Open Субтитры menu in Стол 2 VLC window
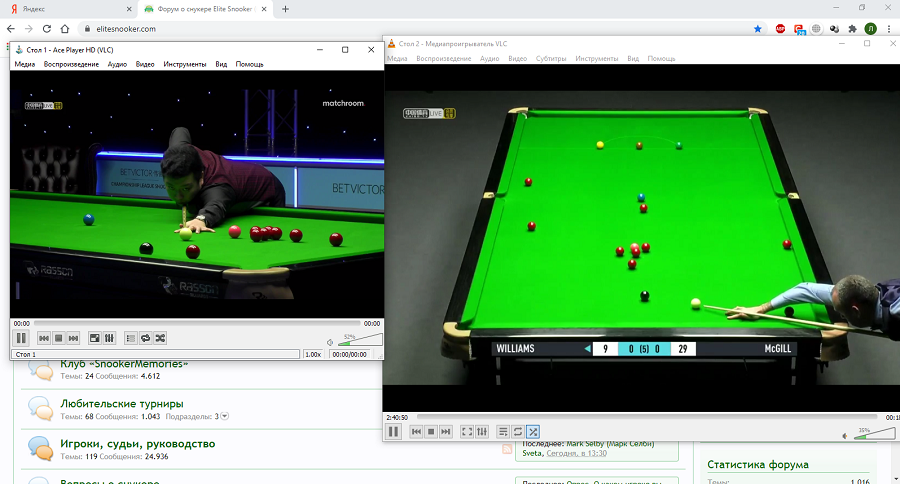The width and height of the screenshot is (900, 484). pyautogui.click(x=550, y=59)
